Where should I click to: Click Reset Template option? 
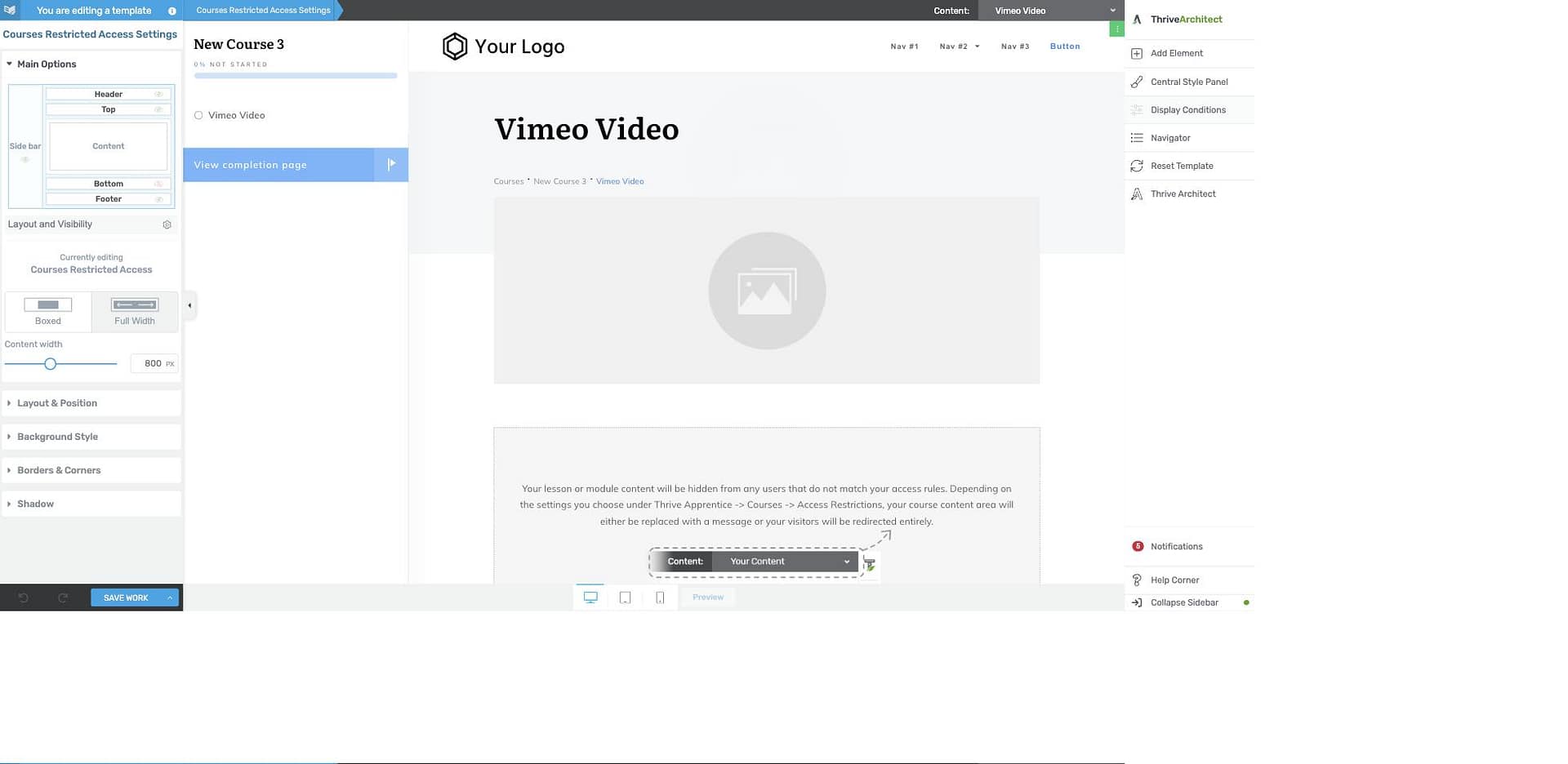(1189, 166)
